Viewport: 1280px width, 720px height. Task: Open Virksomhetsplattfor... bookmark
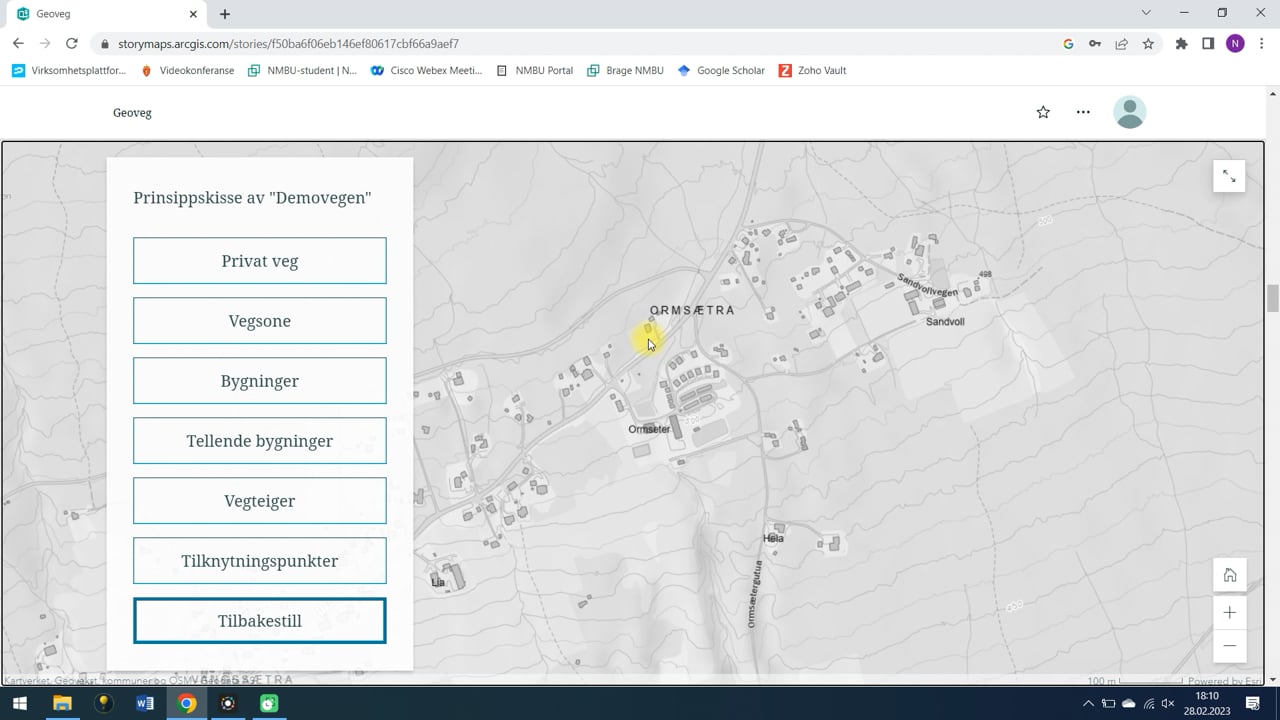click(x=69, y=71)
